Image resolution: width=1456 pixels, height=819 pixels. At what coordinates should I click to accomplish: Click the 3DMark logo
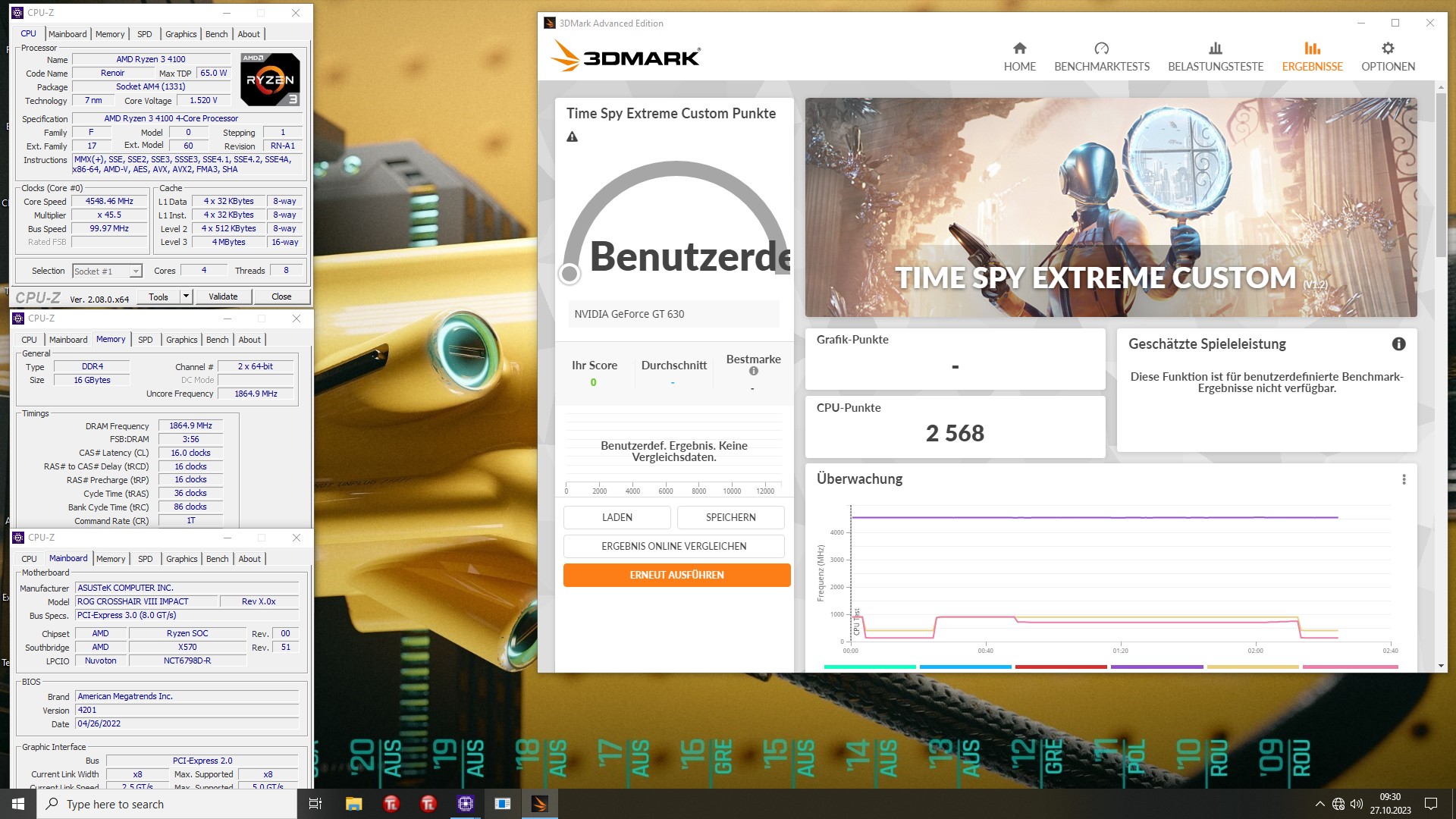tap(626, 57)
